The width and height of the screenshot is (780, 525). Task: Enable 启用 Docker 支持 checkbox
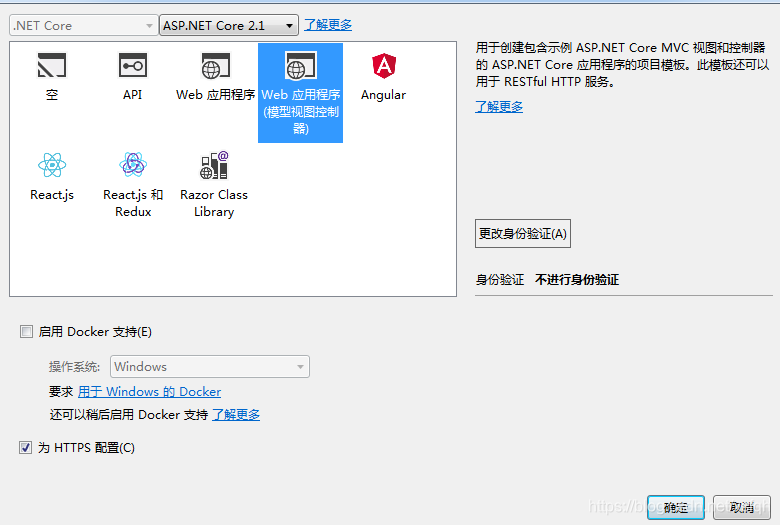pos(26,331)
